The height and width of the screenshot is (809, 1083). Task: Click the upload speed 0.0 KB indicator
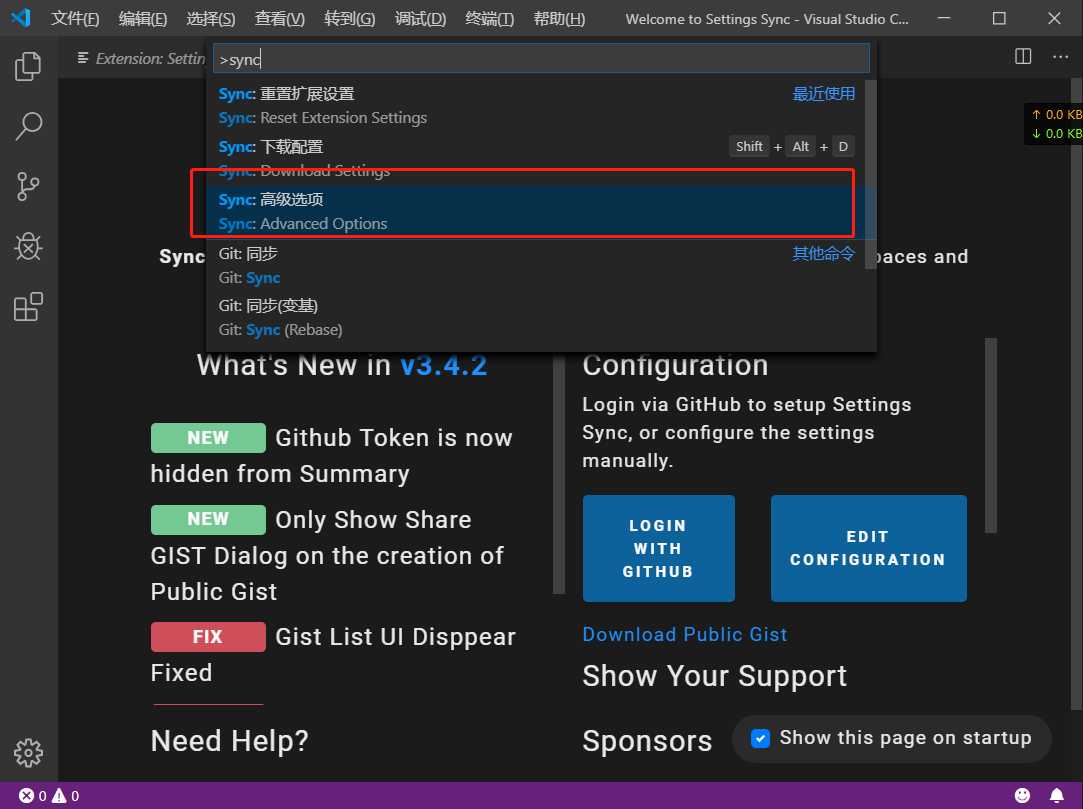tap(1056, 115)
